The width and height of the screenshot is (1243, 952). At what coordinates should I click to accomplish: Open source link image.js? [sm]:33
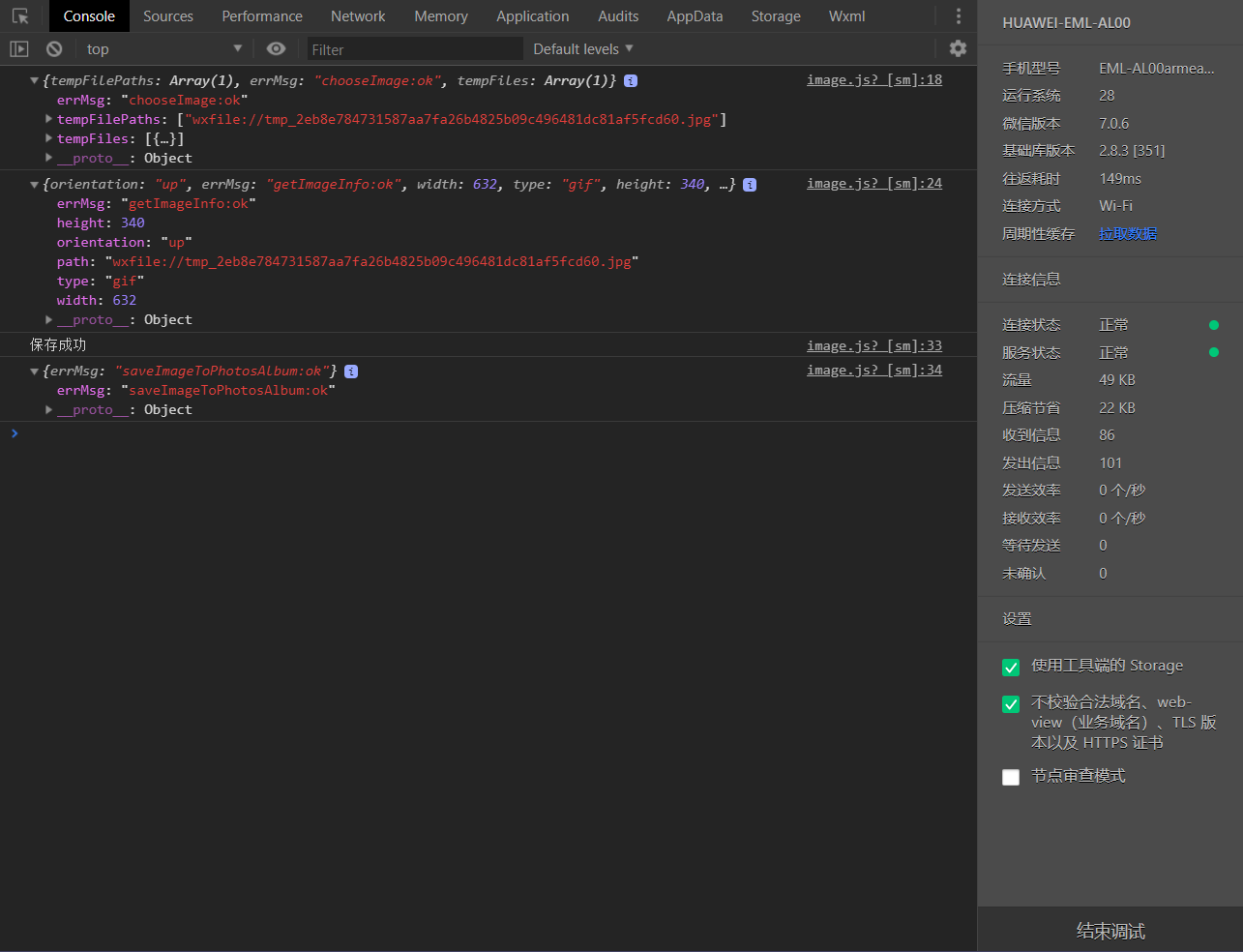point(874,346)
